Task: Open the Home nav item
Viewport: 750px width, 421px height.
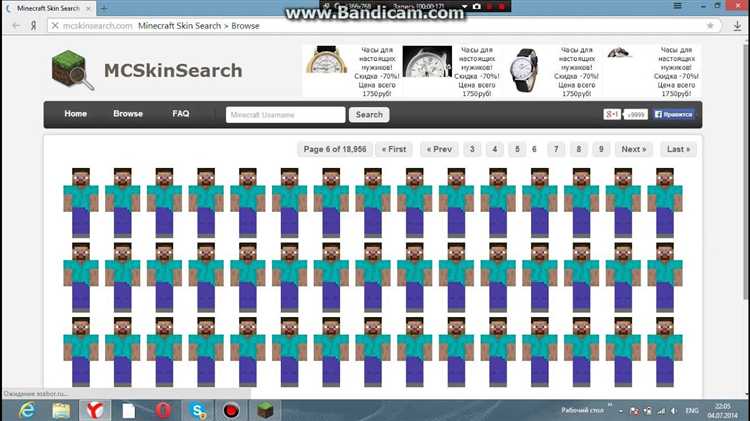Action: (76, 114)
